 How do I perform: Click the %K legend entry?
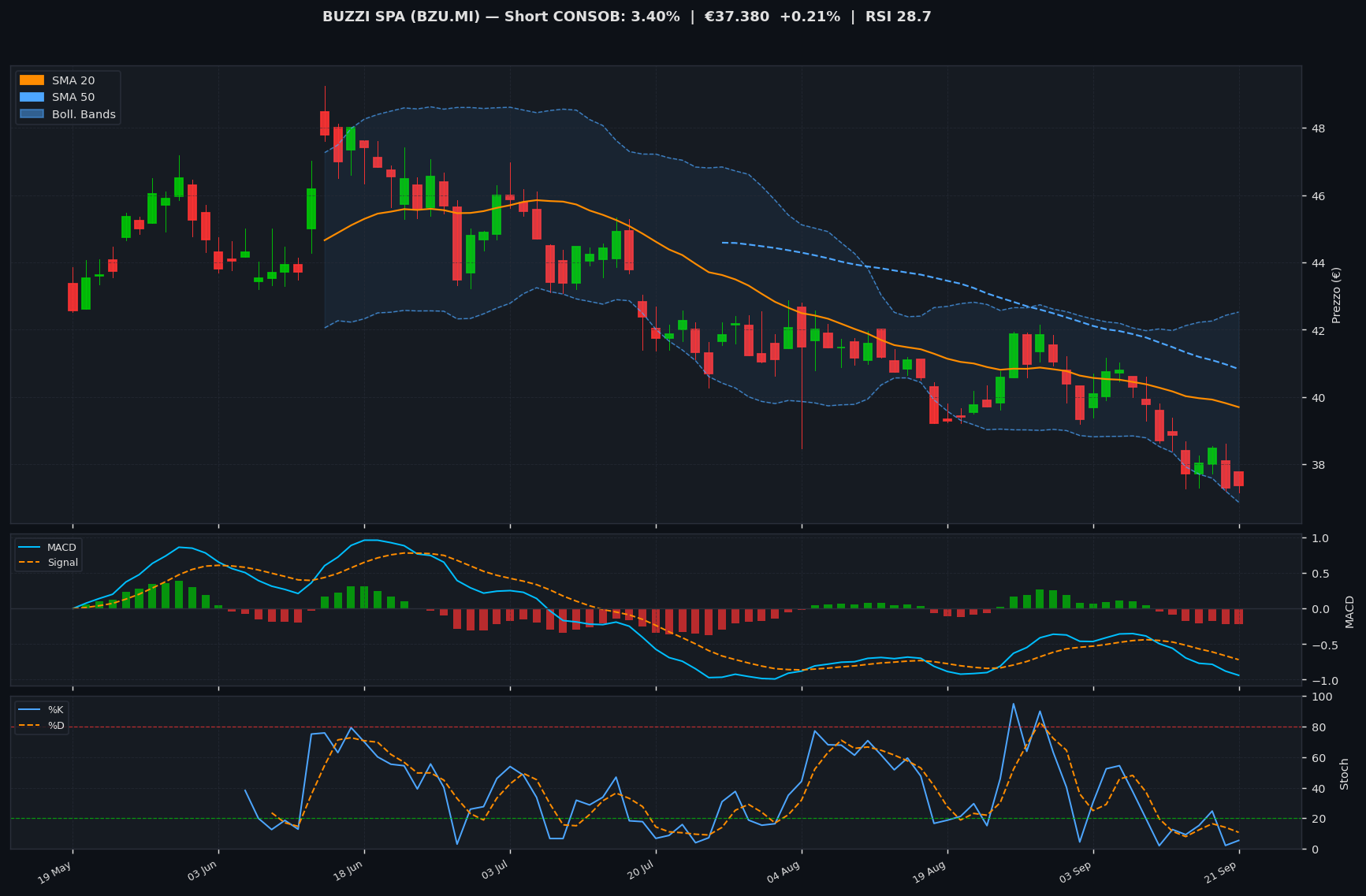point(42,710)
